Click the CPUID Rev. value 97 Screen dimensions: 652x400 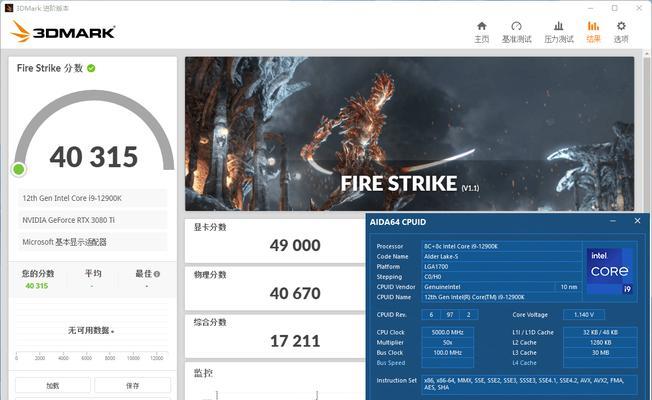click(x=450, y=315)
